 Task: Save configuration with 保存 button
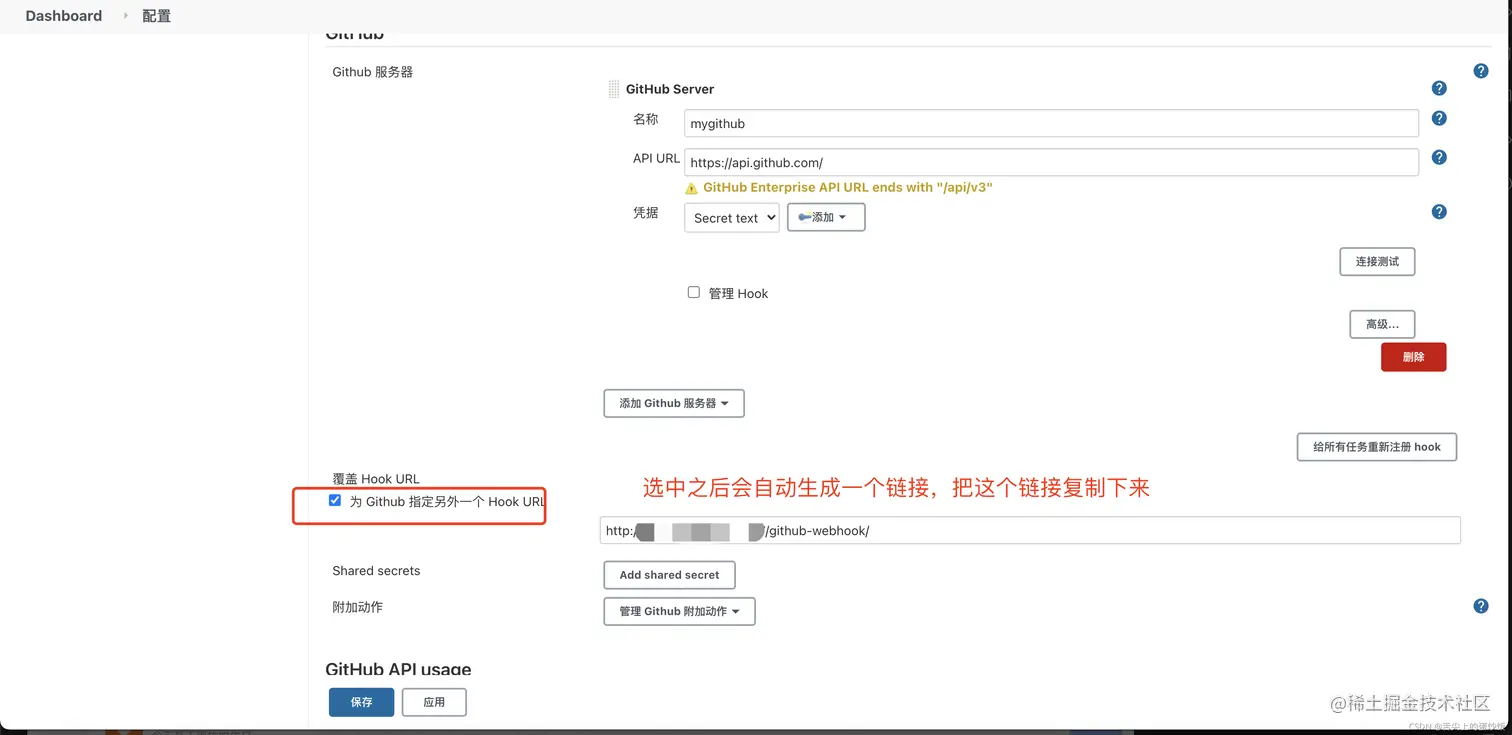click(x=361, y=702)
